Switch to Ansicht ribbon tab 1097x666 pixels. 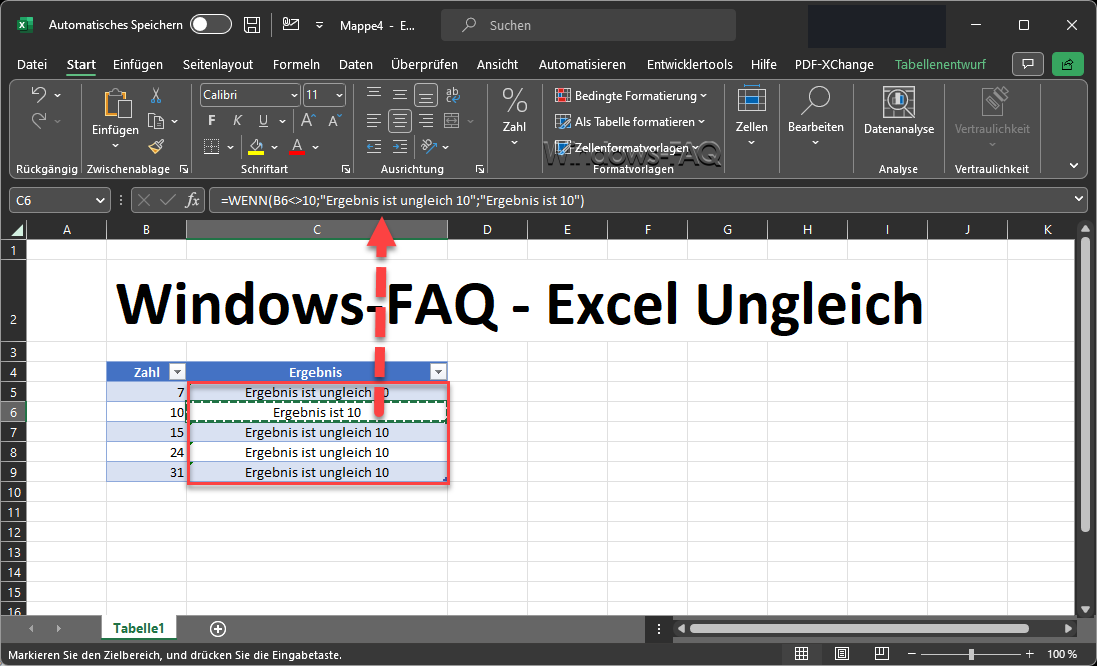click(x=497, y=64)
